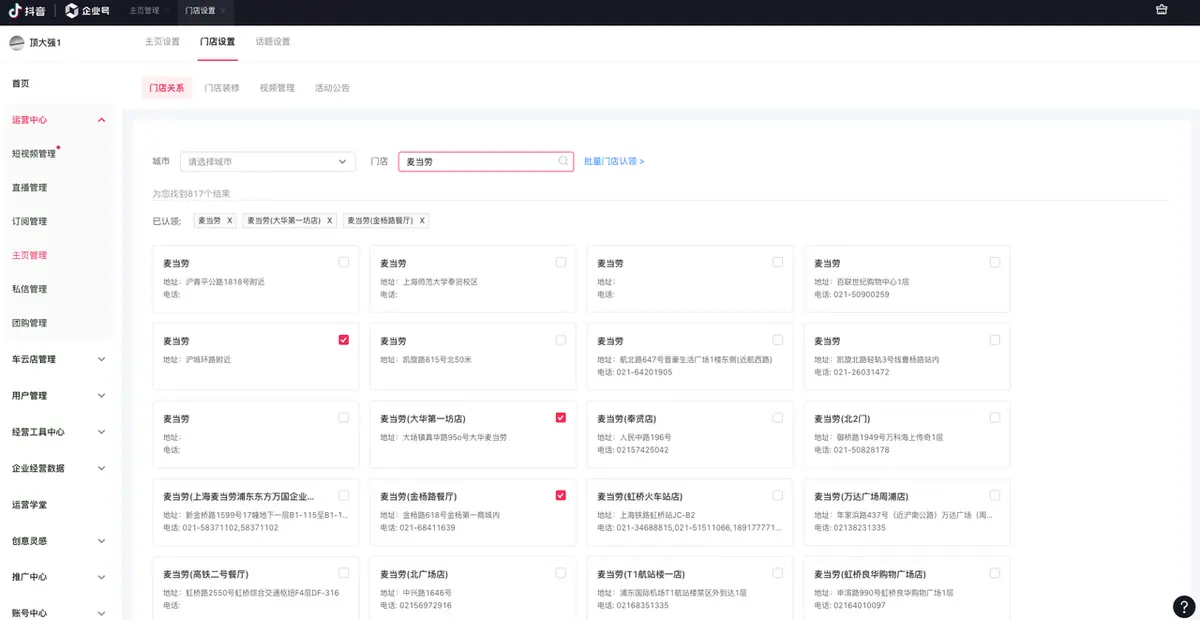Check the store at 上海师范大学奉贤校区
Image resolution: width=1200 pixels, height=620 pixels.
click(561, 262)
